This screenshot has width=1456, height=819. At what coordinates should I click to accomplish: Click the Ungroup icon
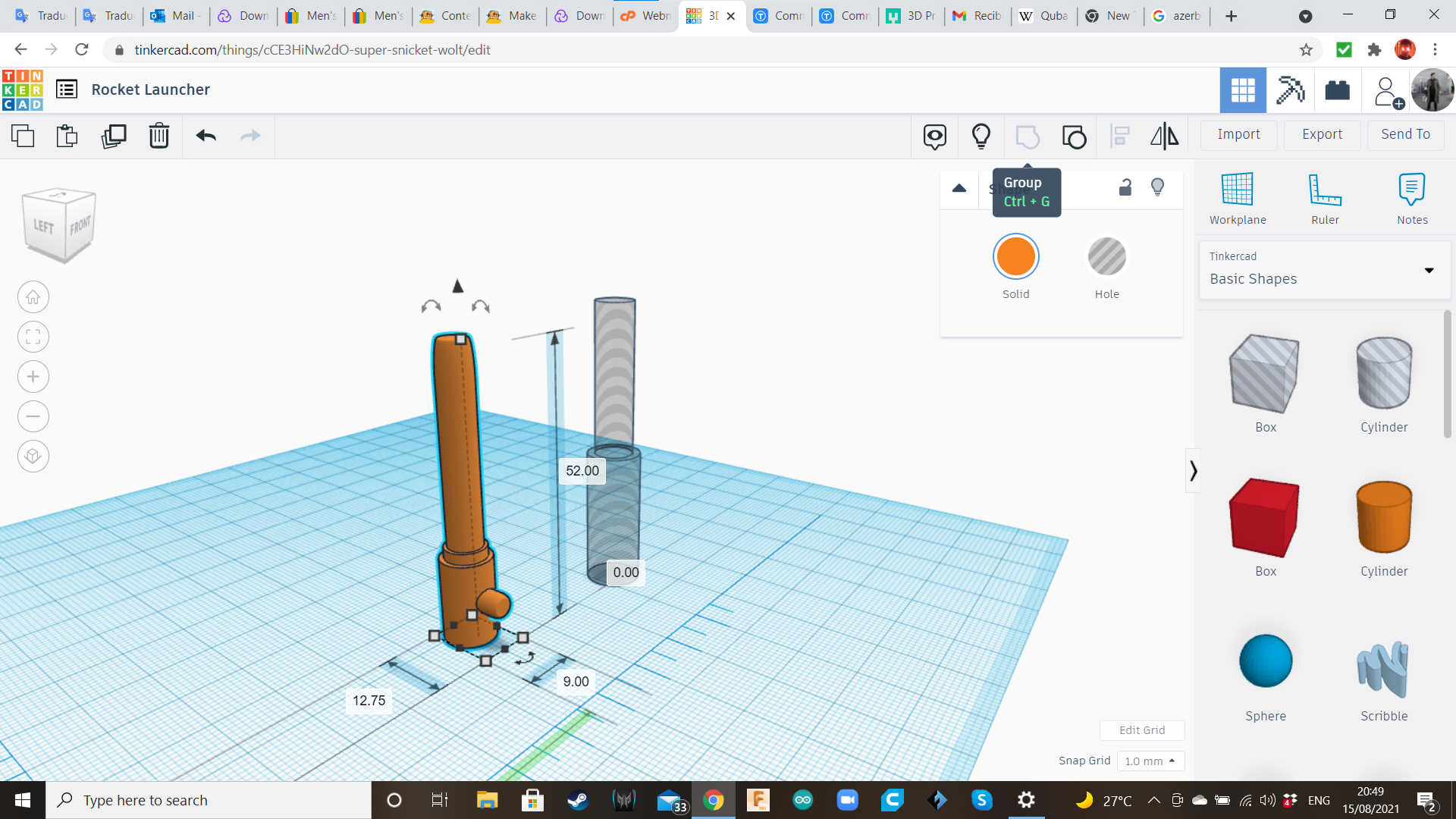(1074, 136)
